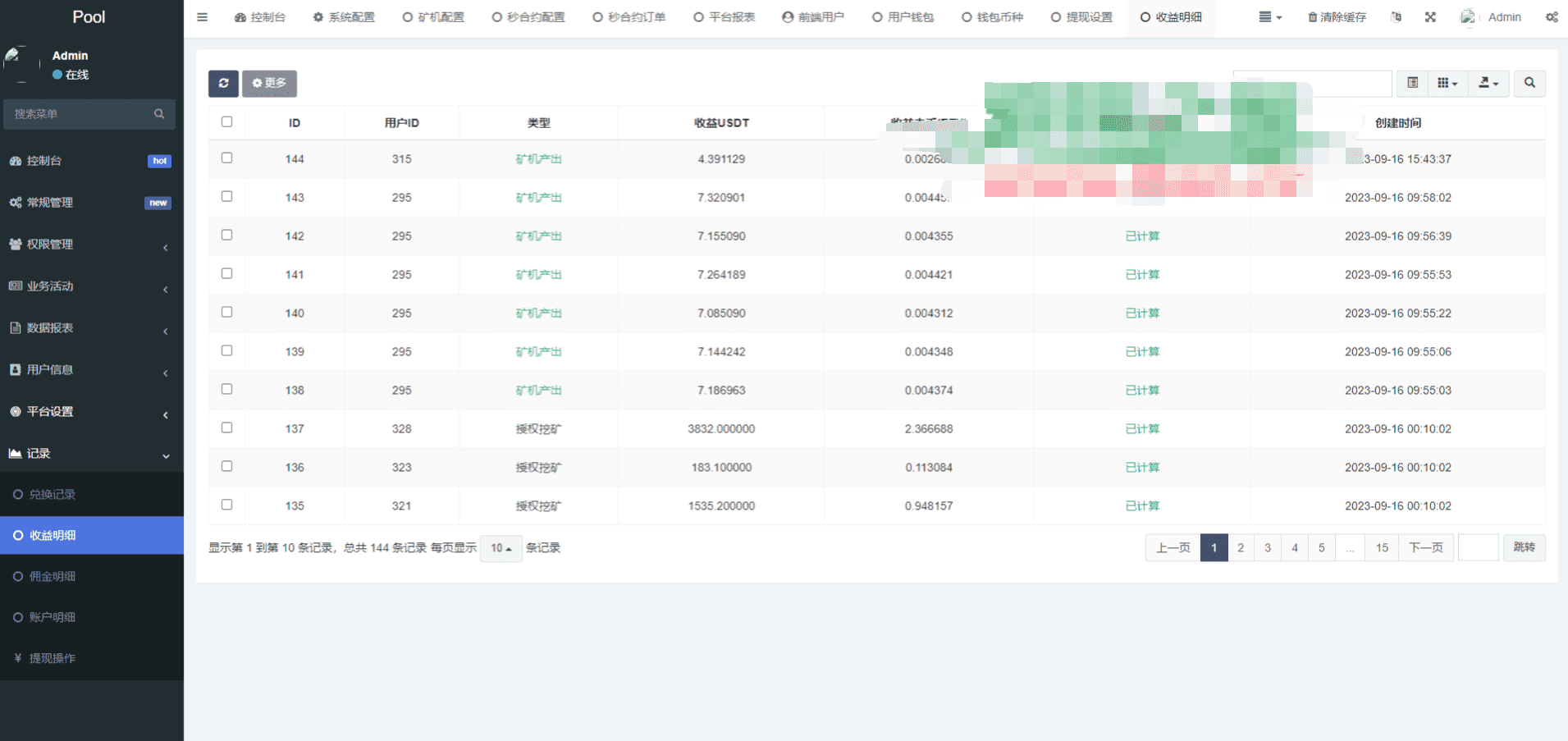Open the columns visibility dropdown
Image resolution: width=1568 pixels, height=741 pixels.
point(1447,83)
